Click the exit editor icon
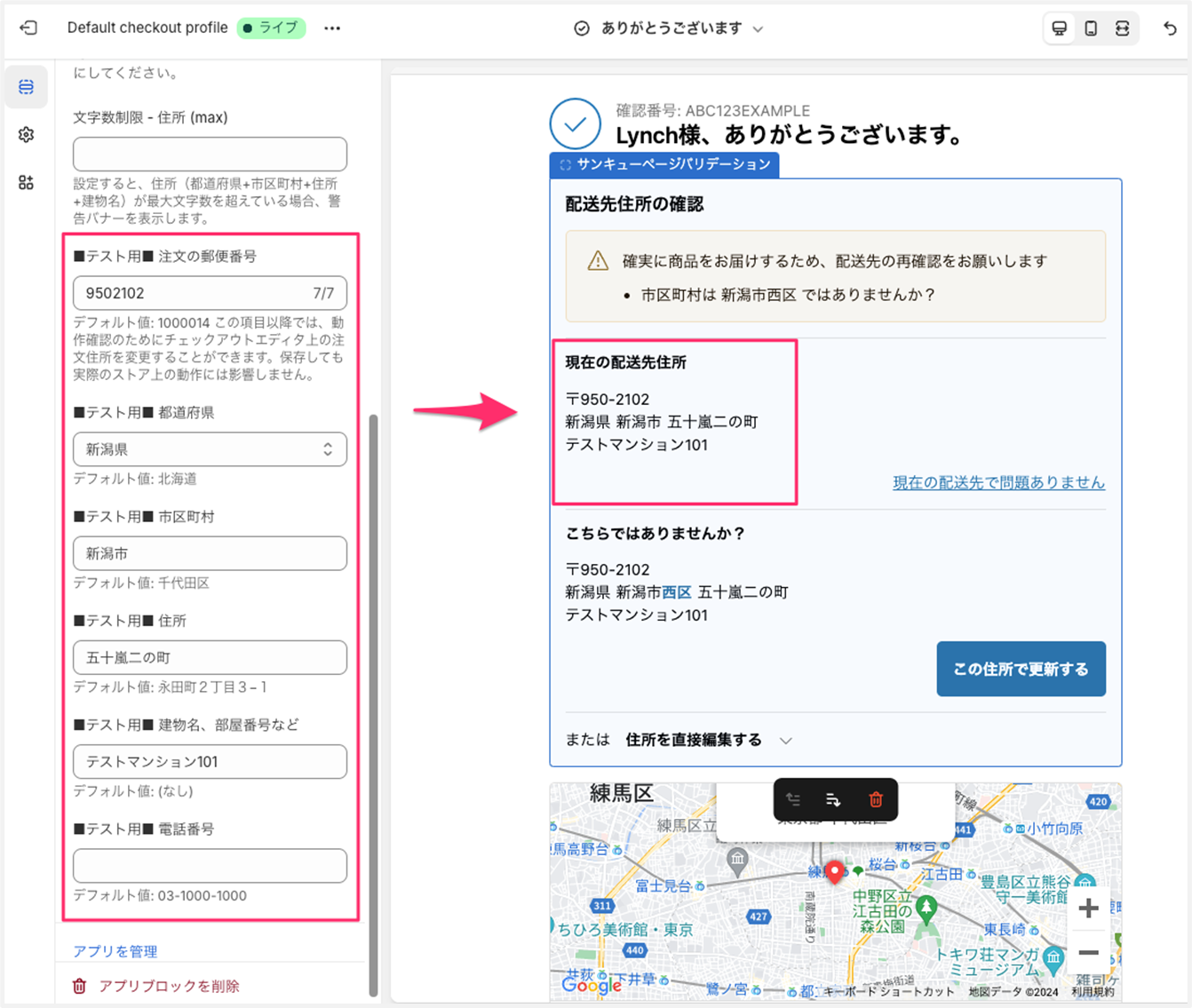 [x=28, y=28]
